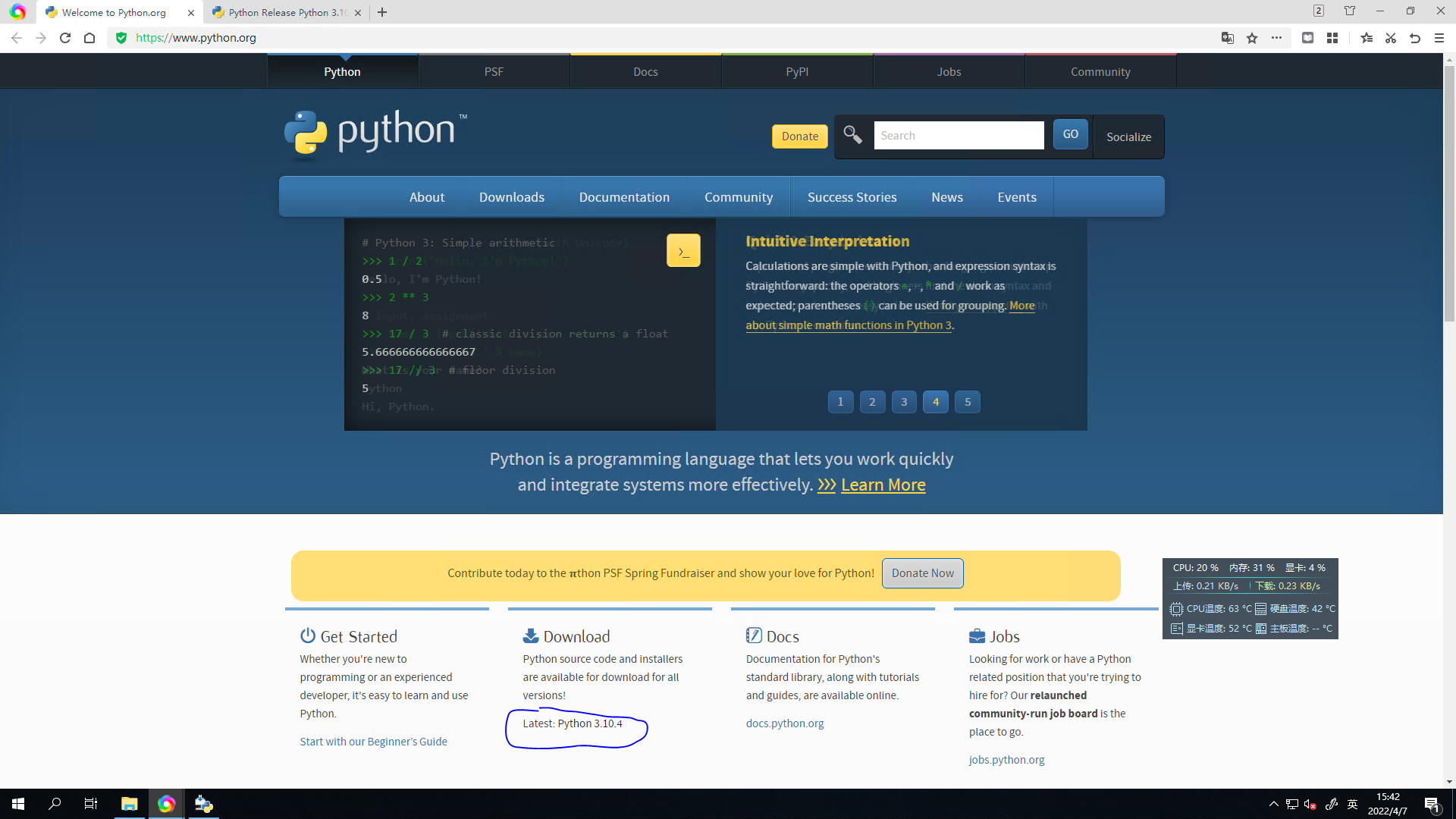Viewport: 1456px width, 819px height.
Task: Click the Python logo image
Action: [375, 135]
